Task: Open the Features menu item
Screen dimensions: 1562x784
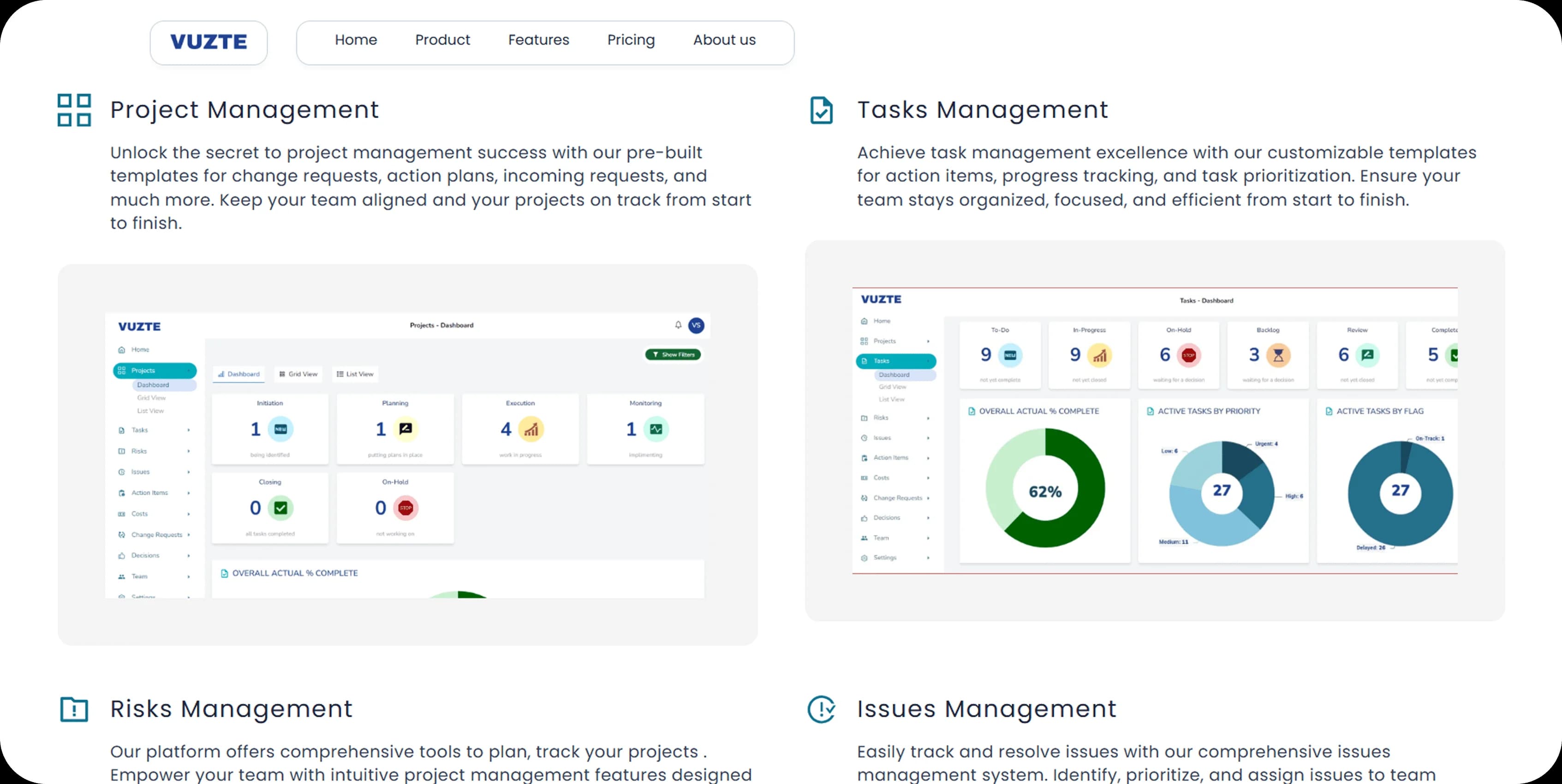Action: [538, 40]
